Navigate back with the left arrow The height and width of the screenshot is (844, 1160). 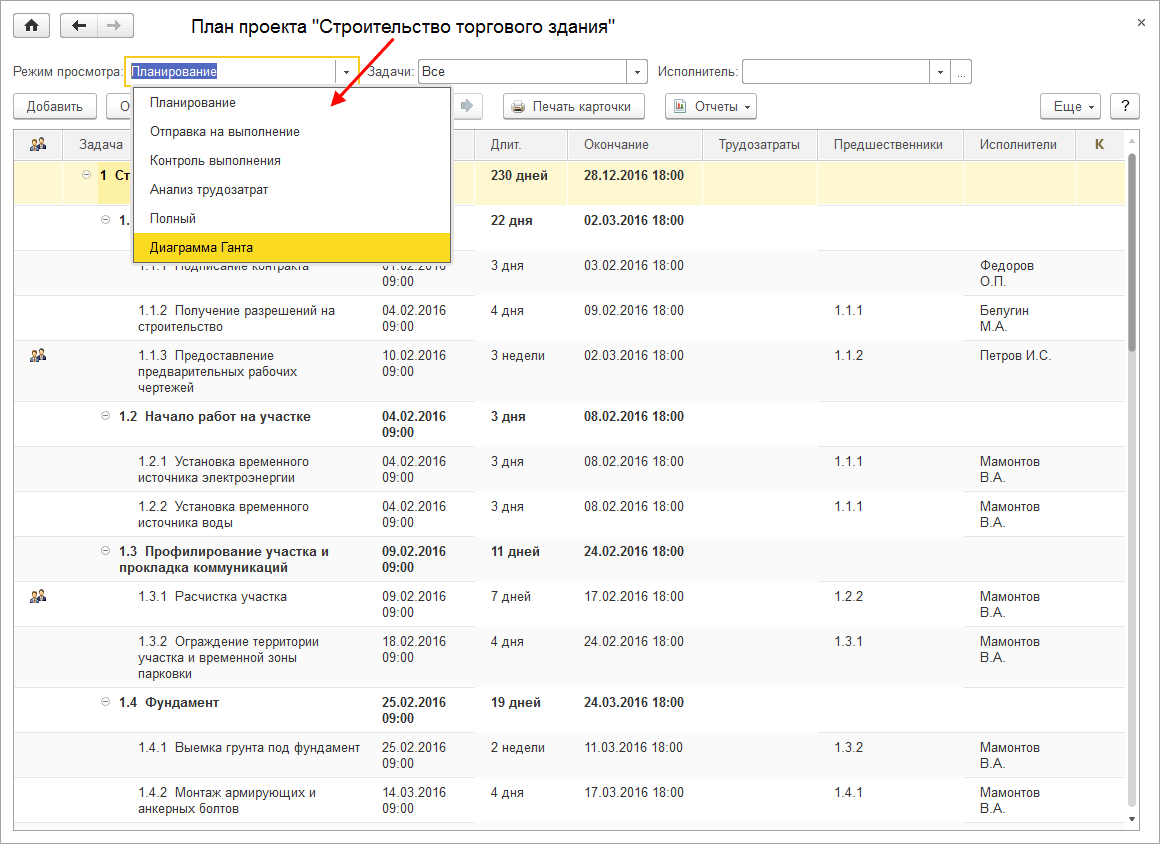(78, 26)
